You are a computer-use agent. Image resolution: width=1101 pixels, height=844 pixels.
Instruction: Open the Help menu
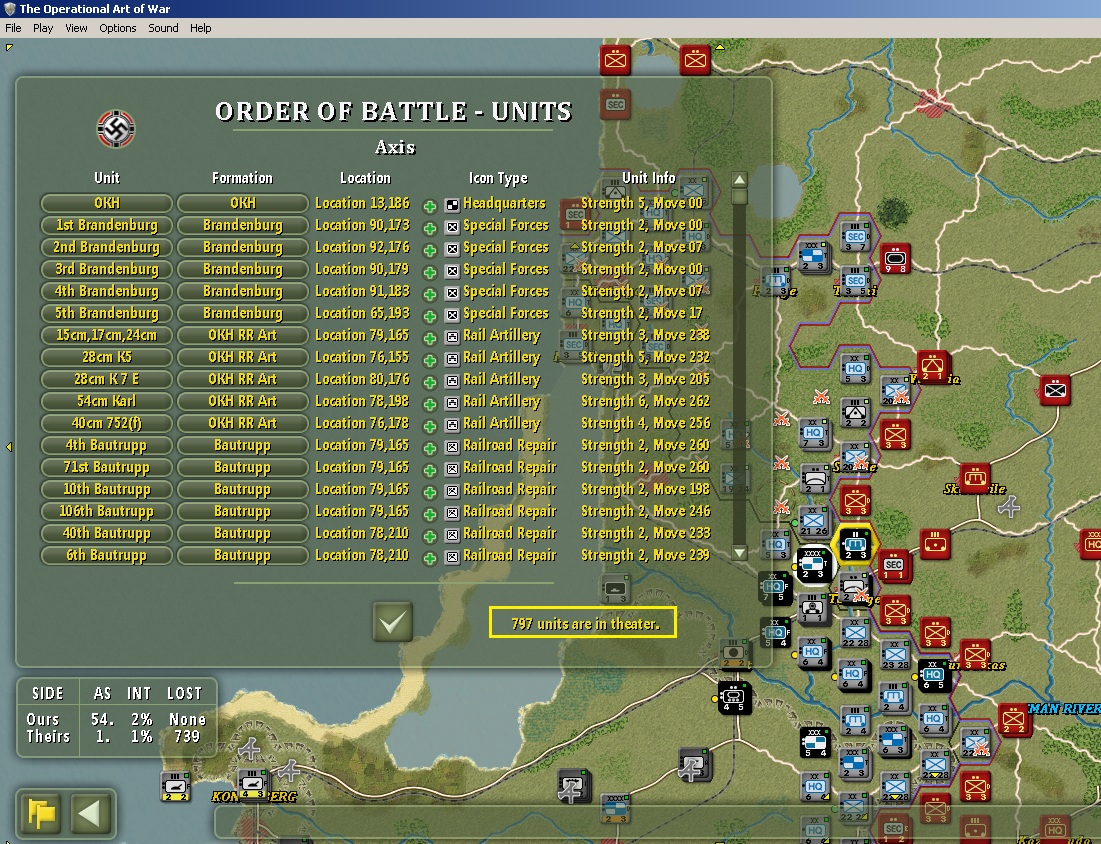200,28
